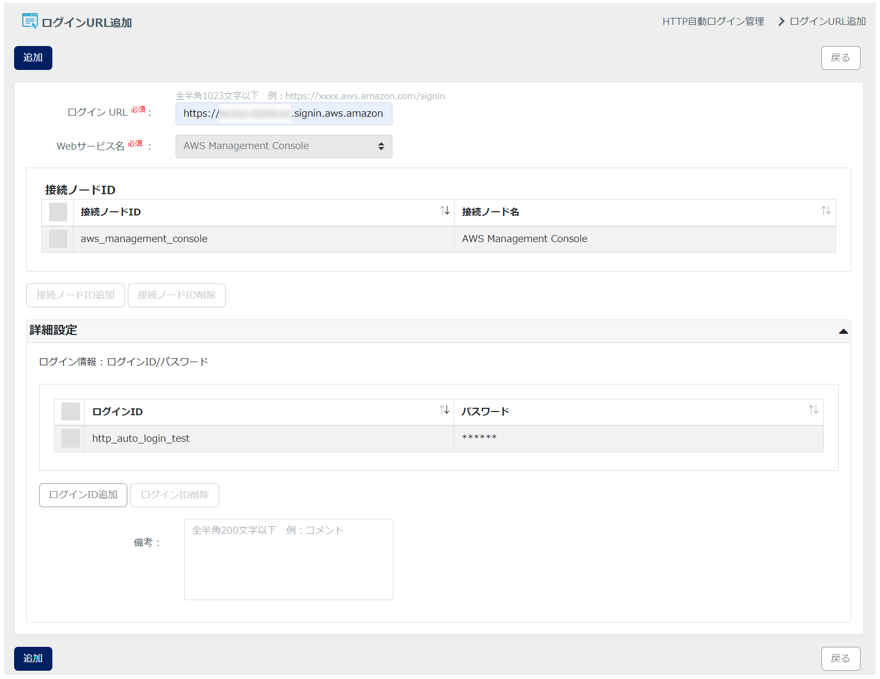Screen dimensions: 880x679
Task: Toggle select-all checkbox in ログインID table header
Action: click(x=71, y=411)
